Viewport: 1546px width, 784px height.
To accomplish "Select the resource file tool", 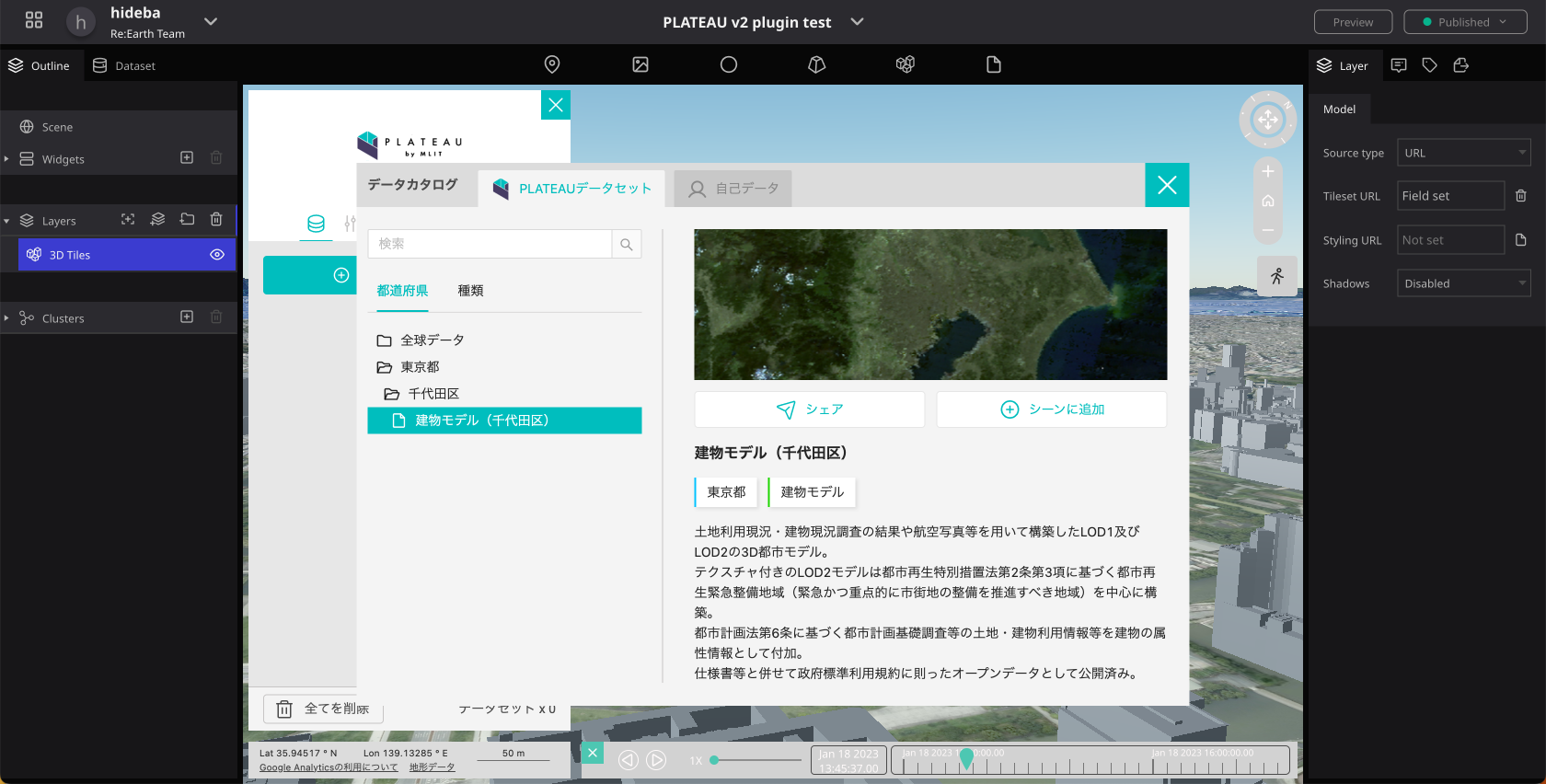I will [x=994, y=64].
